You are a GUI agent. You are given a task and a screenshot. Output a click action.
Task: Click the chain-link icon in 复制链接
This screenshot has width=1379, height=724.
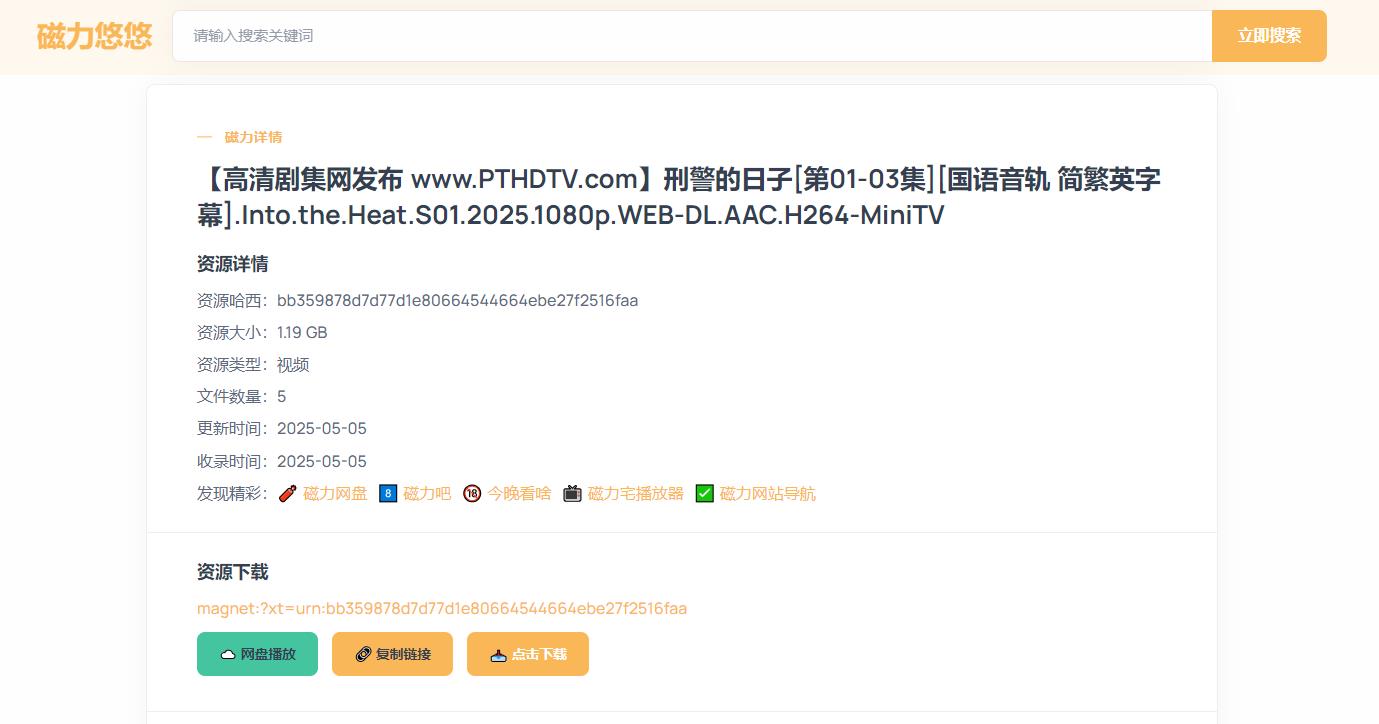364,655
